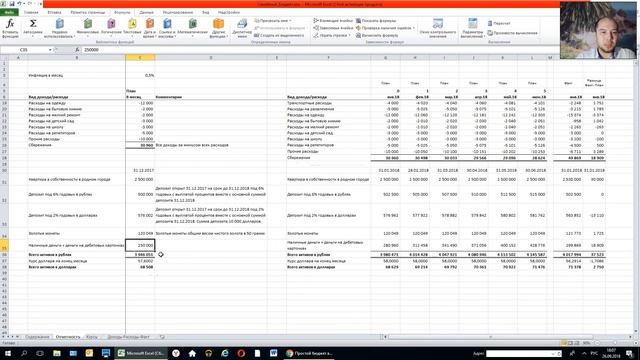
Task: Click Create from Selection in Defined Names
Action: [x=279, y=35]
